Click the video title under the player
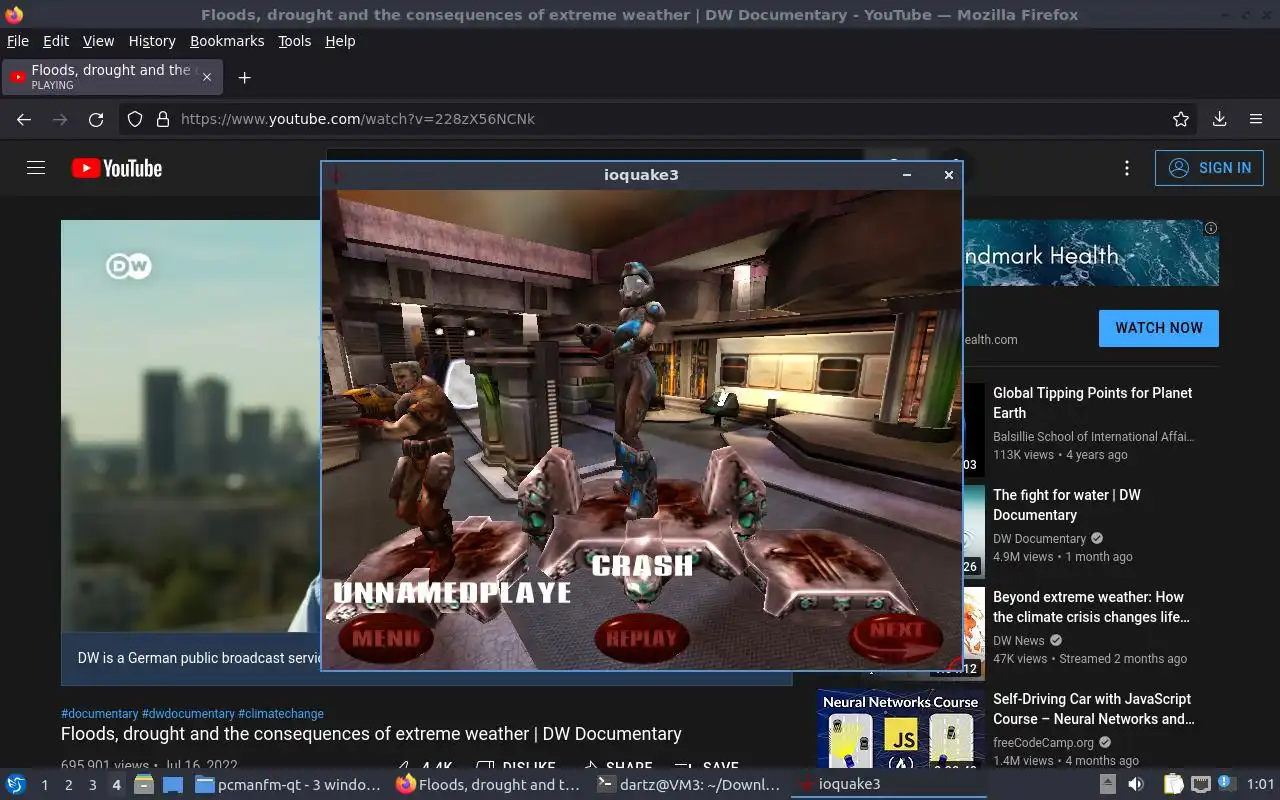Image resolution: width=1280 pixels, height=800 pixels. 371,734
